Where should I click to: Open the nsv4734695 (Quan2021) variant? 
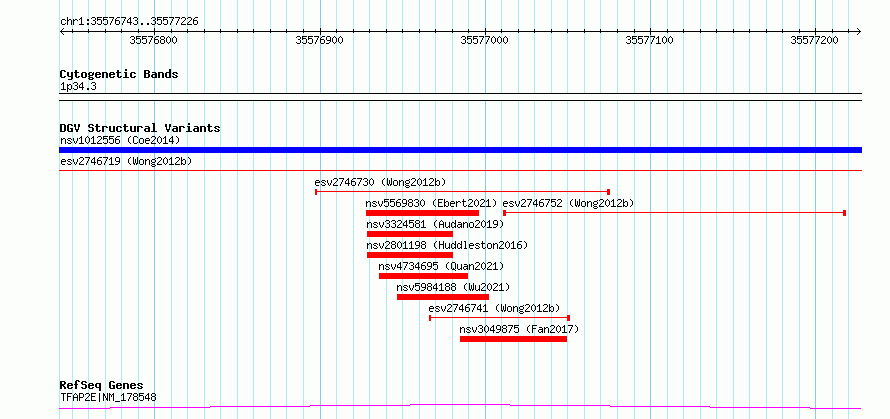pyautogui.click(x=441, y=266)
